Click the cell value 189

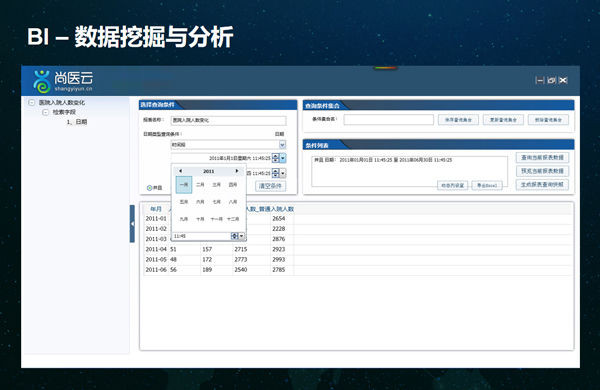coord(207,270)
